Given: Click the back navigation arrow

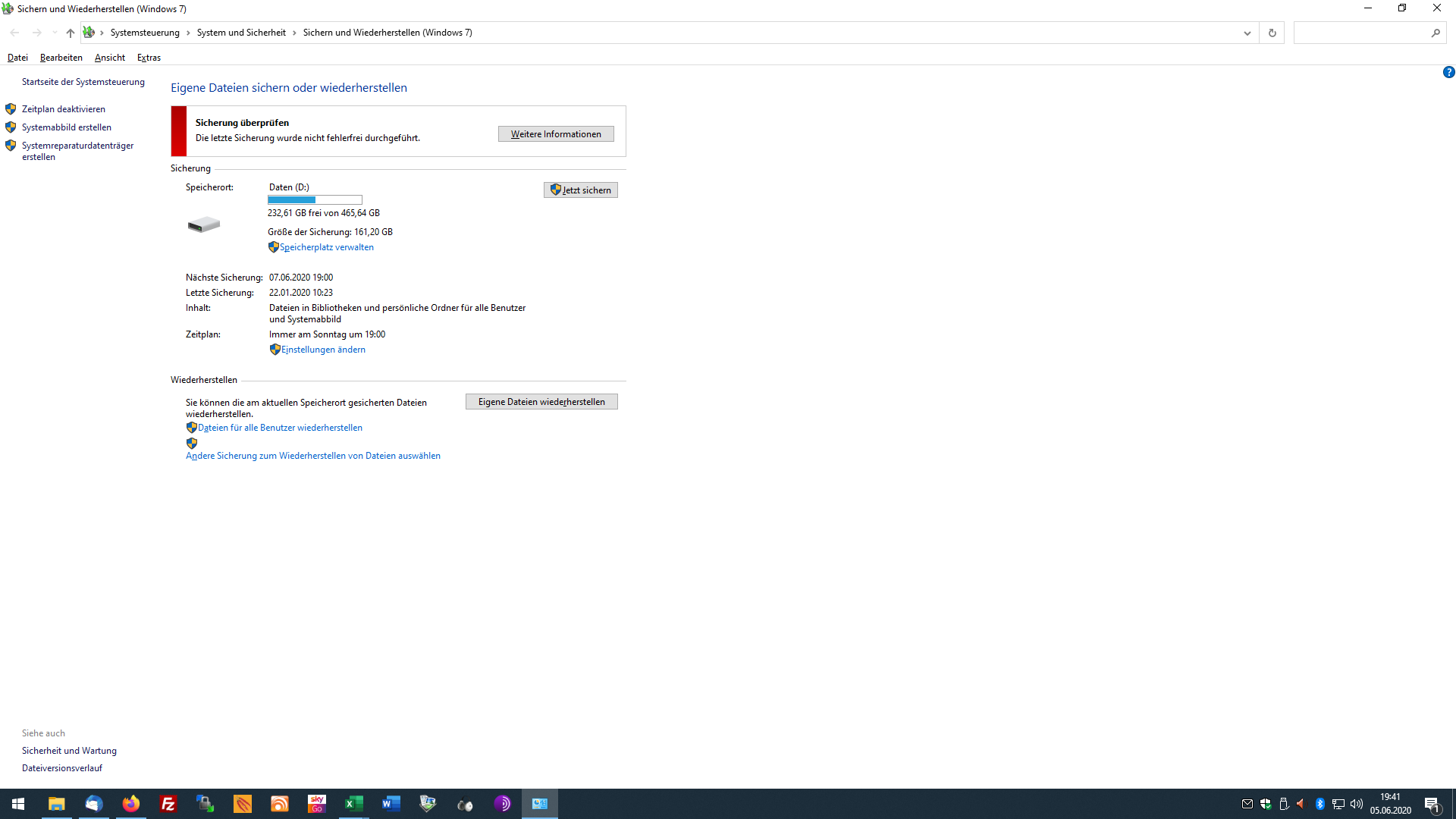Looking at the screenshot, I should [14, 33].
